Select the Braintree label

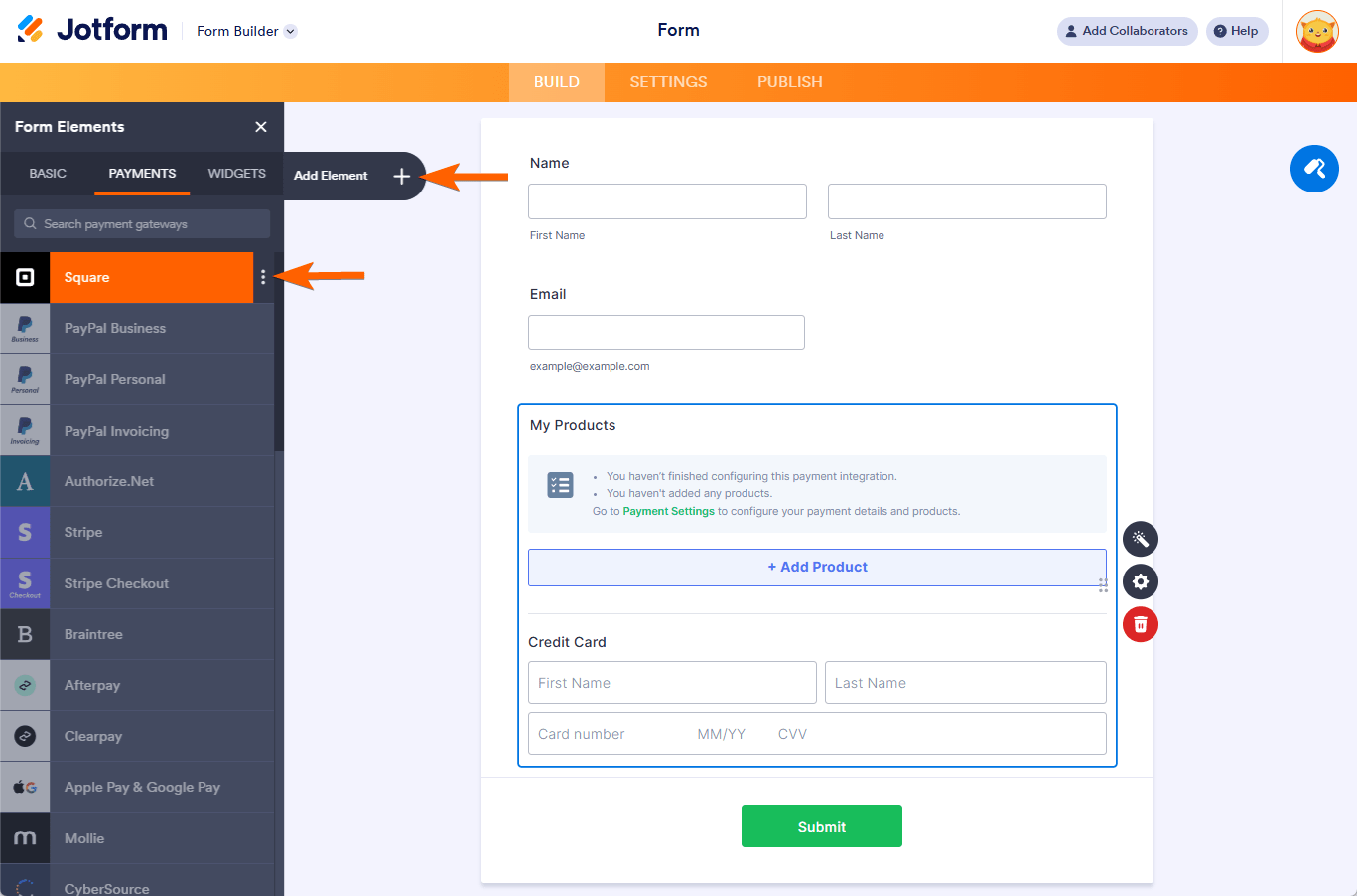click(93, 634)
